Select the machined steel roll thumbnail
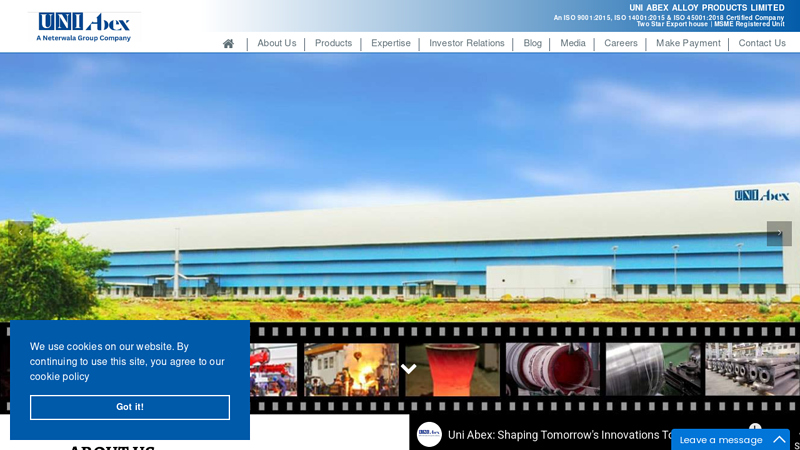The width and height of the screenshot is (800, 450). [x=653, y=369]
